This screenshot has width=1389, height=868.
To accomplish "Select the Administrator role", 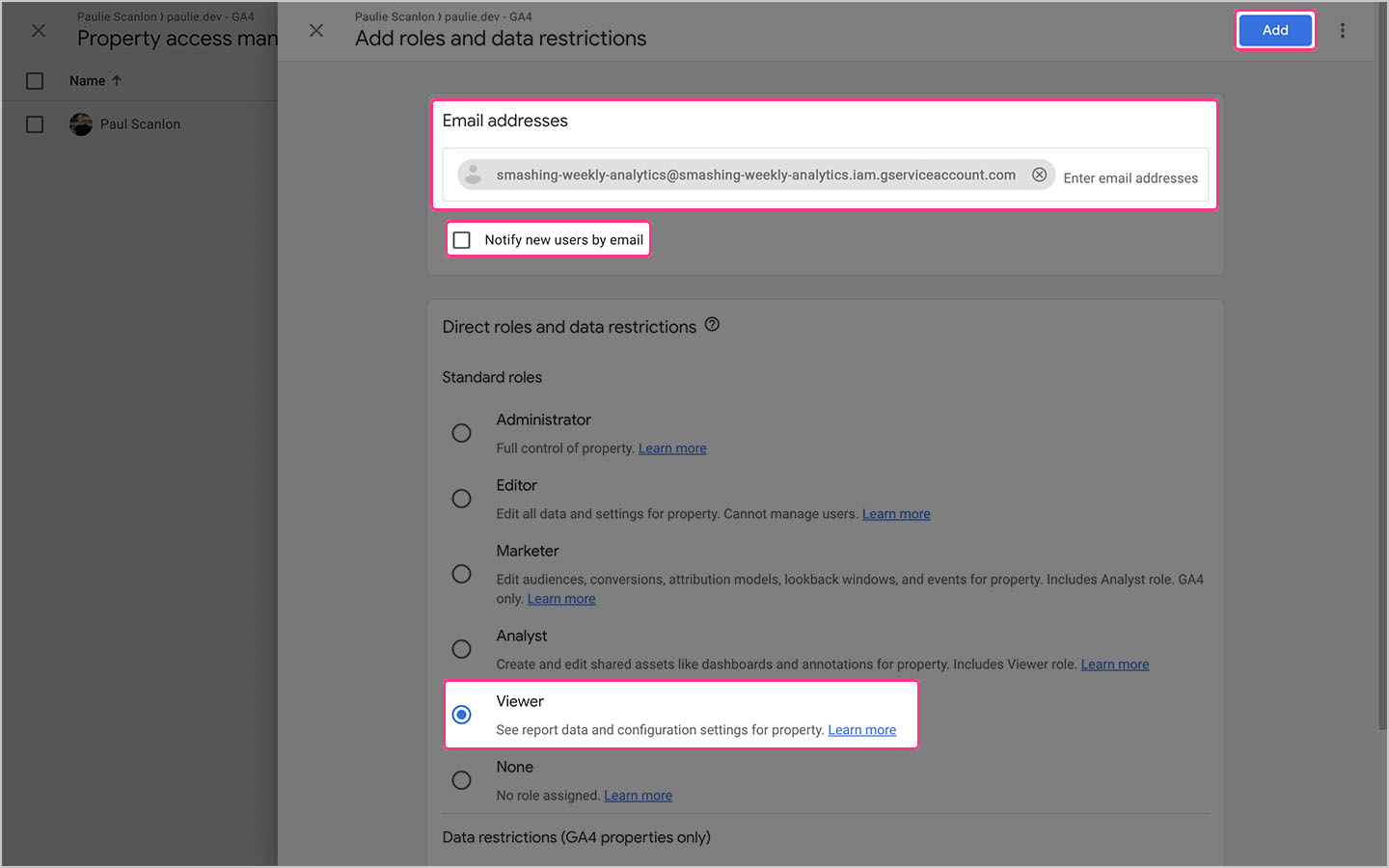I will (x=461, y=432).
